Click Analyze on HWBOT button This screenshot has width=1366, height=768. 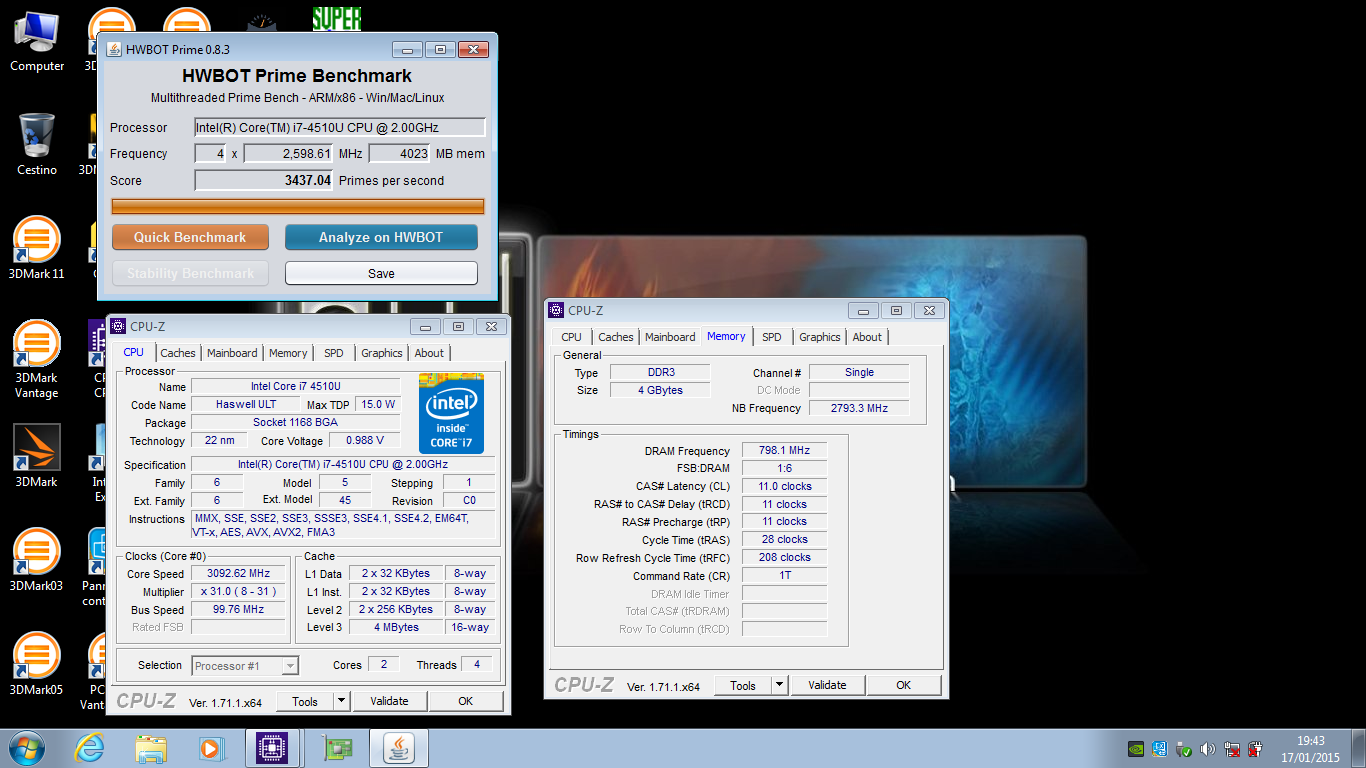tap(381, 237)
